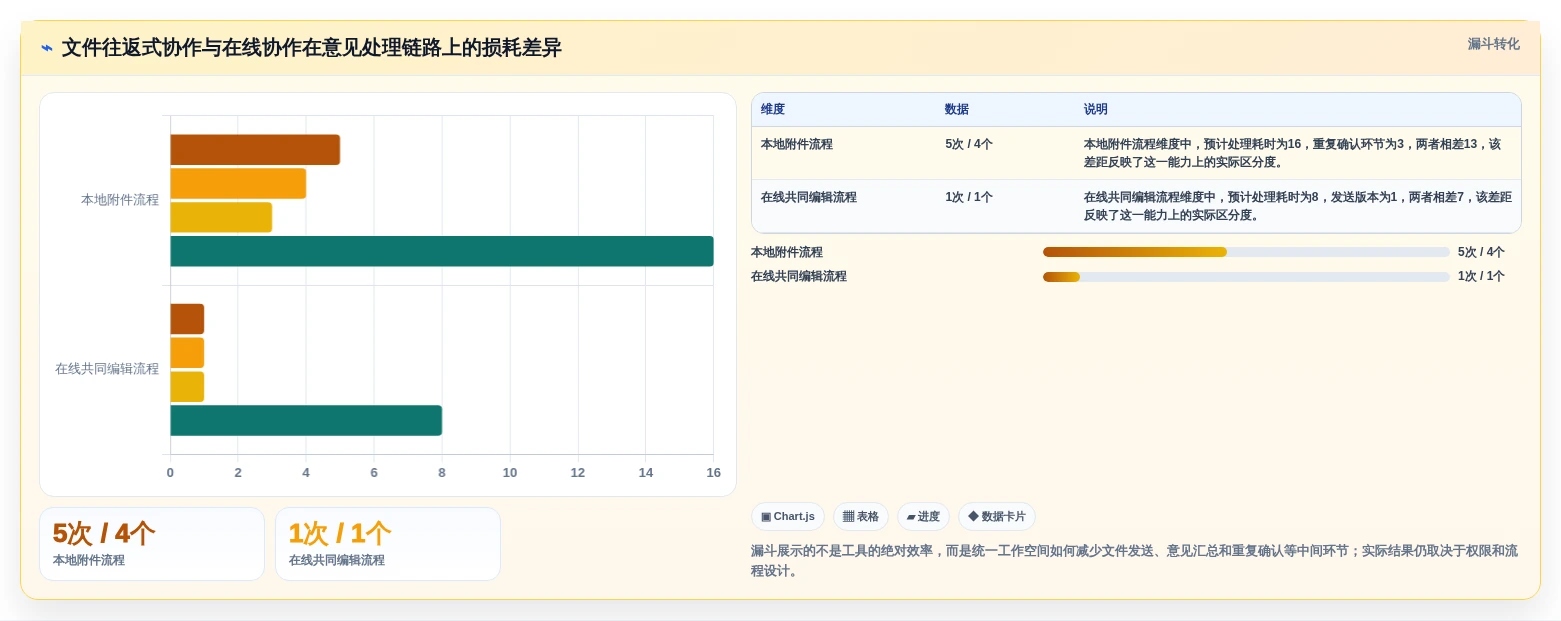Screen dimensions: 1561x621
Task: Click the 数据 column header
Action: click(957, 110)
